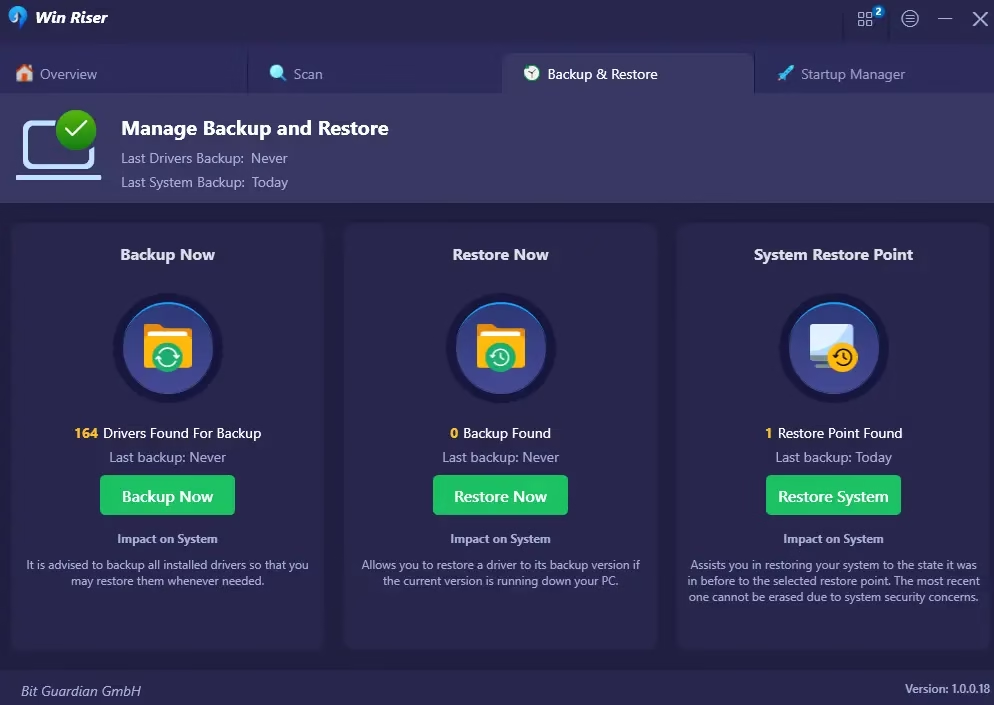Click the Scan magnifier icon

point(278,73)
